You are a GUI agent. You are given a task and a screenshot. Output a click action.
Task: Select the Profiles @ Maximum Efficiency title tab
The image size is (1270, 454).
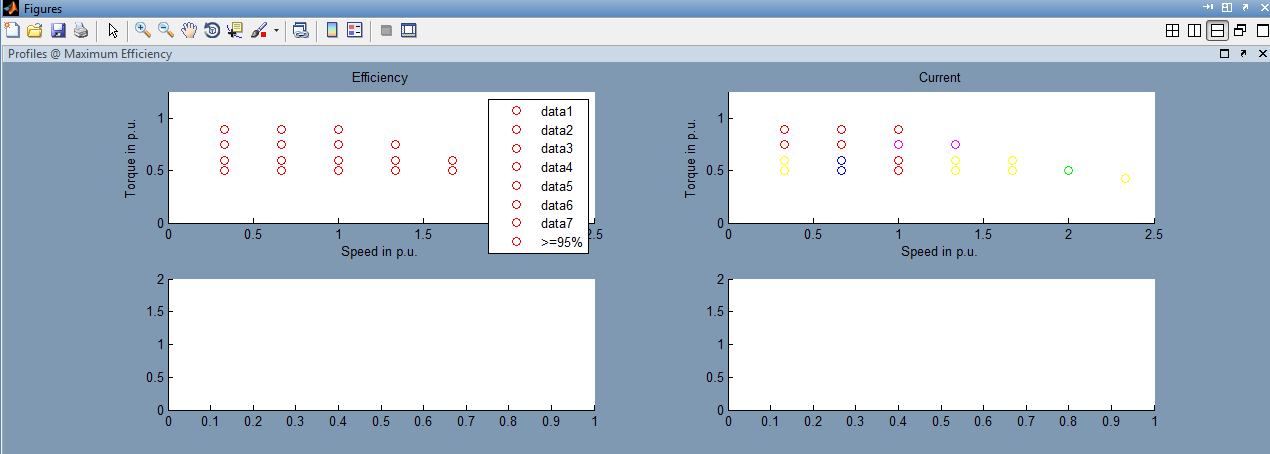[x=90, y=54]
